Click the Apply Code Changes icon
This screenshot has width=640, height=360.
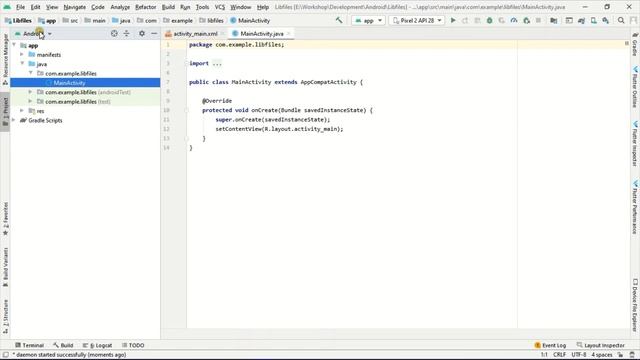tap(477, 20)
